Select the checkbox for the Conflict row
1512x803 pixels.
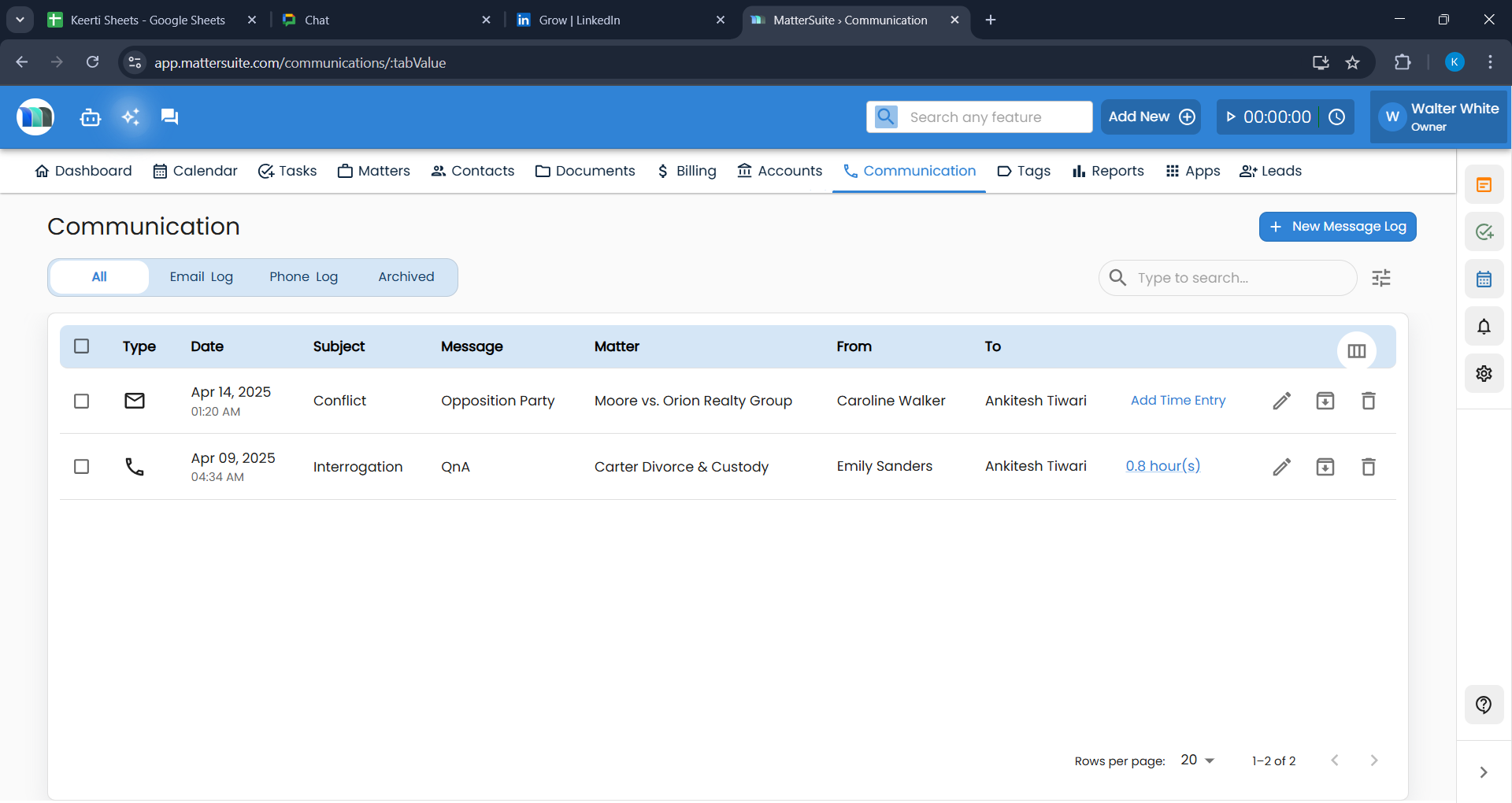[81, 401]
